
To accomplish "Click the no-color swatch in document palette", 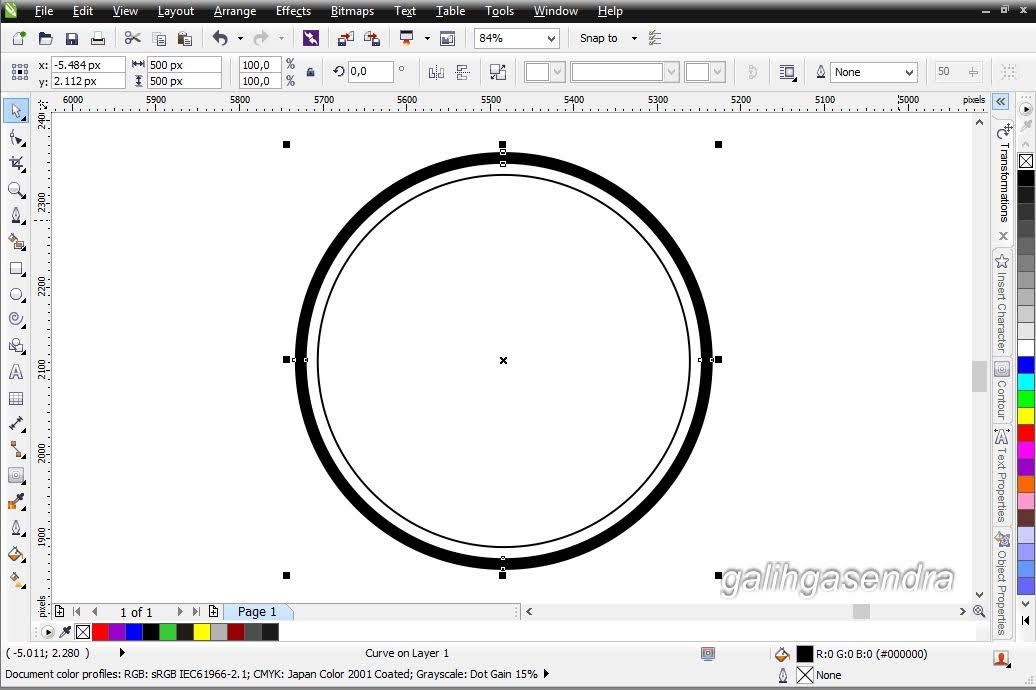I will (83, 632).
